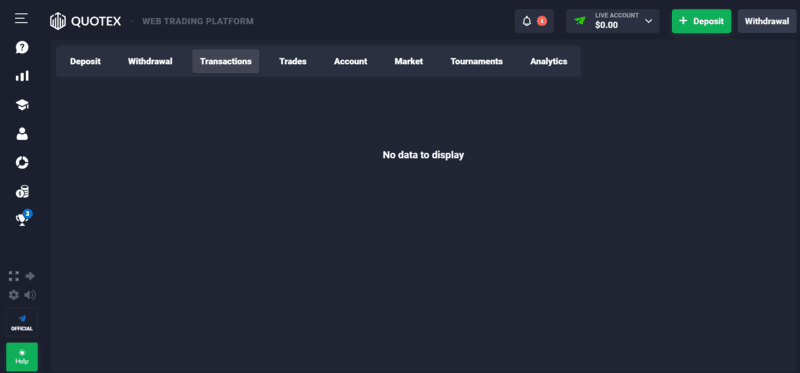Click the top-right Withdrawal button
Screen dimensions: 800x373
pos(767,21)
